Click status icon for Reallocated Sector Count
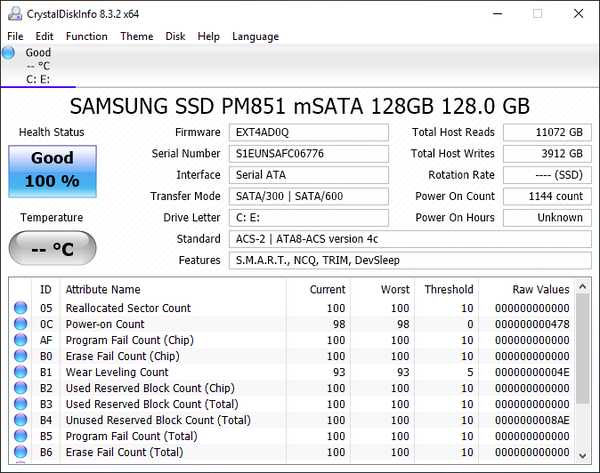The image size is (600, 473). (20, 308)
